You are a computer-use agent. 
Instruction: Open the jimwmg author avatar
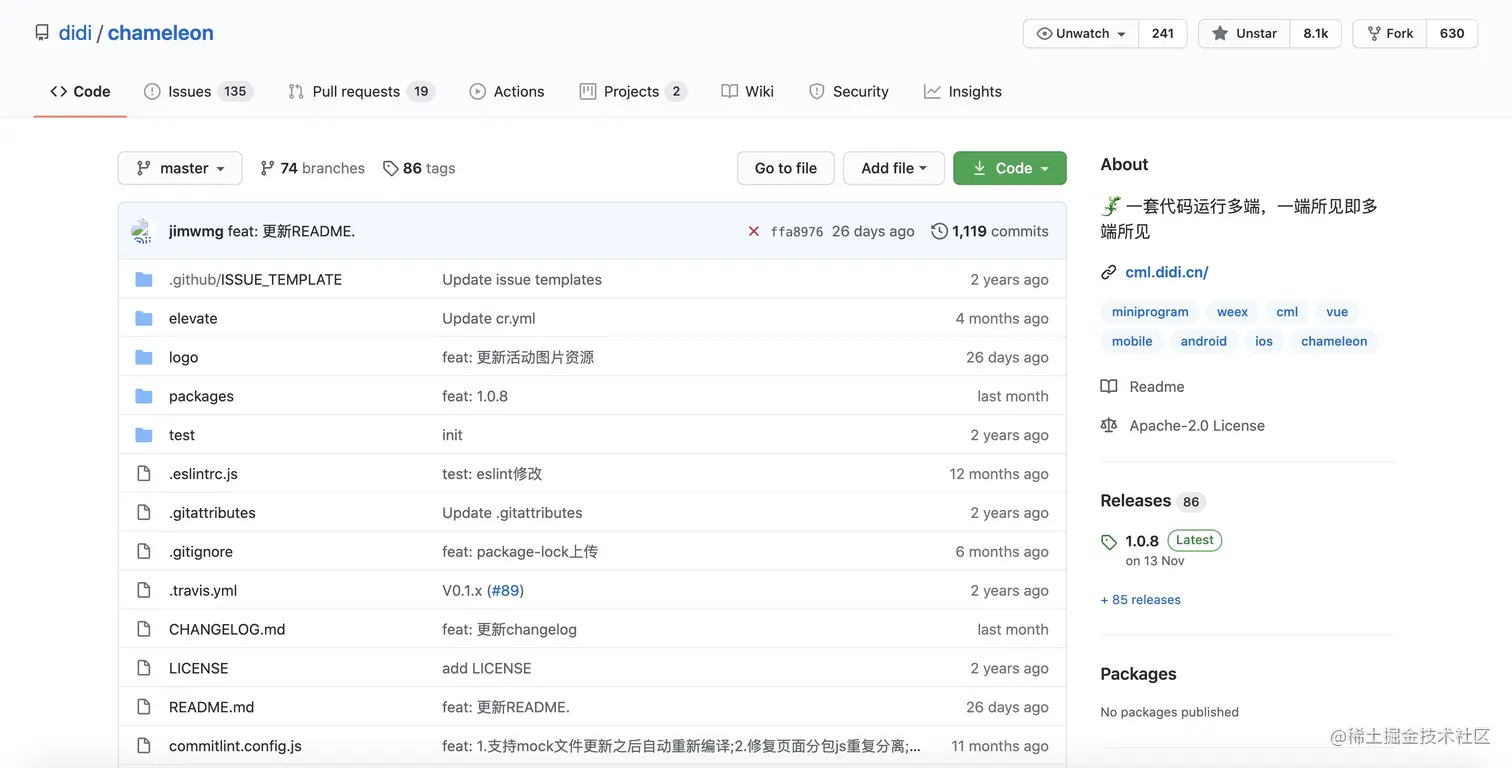coord(142,231)
